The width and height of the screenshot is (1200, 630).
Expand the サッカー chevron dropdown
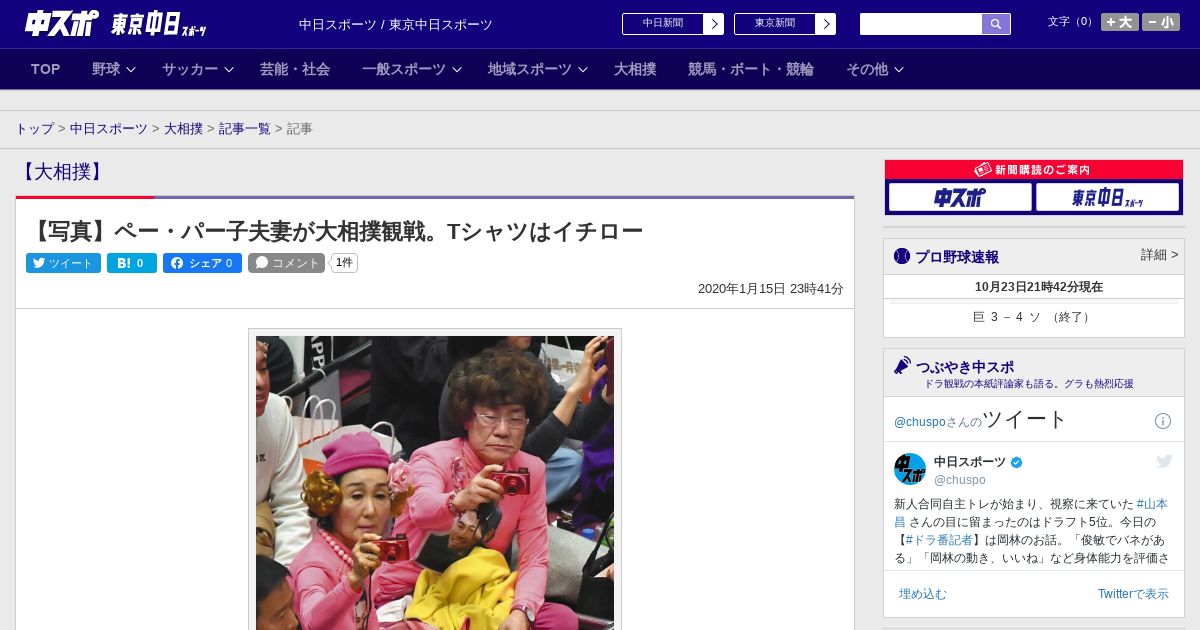(229, 69)
